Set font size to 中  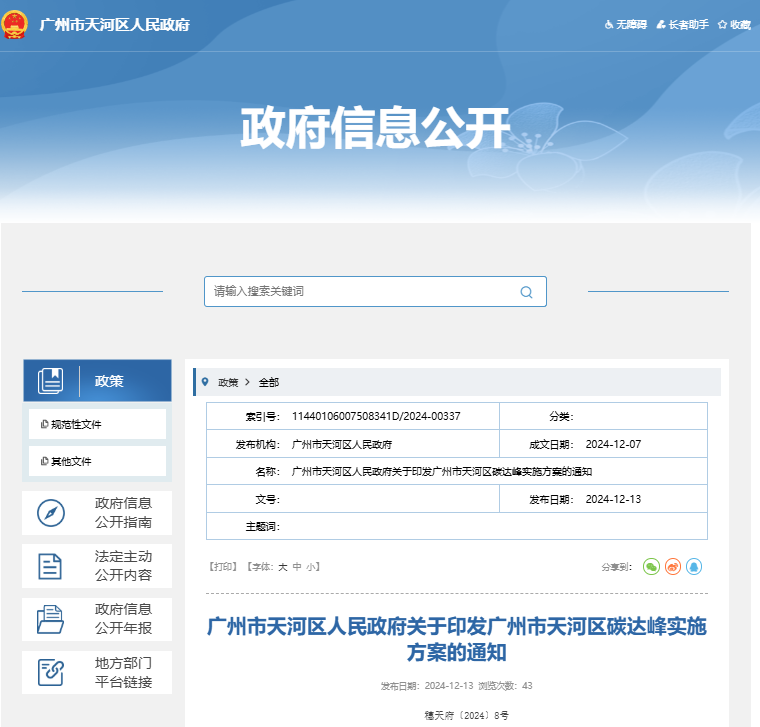(x=297, y=566)
